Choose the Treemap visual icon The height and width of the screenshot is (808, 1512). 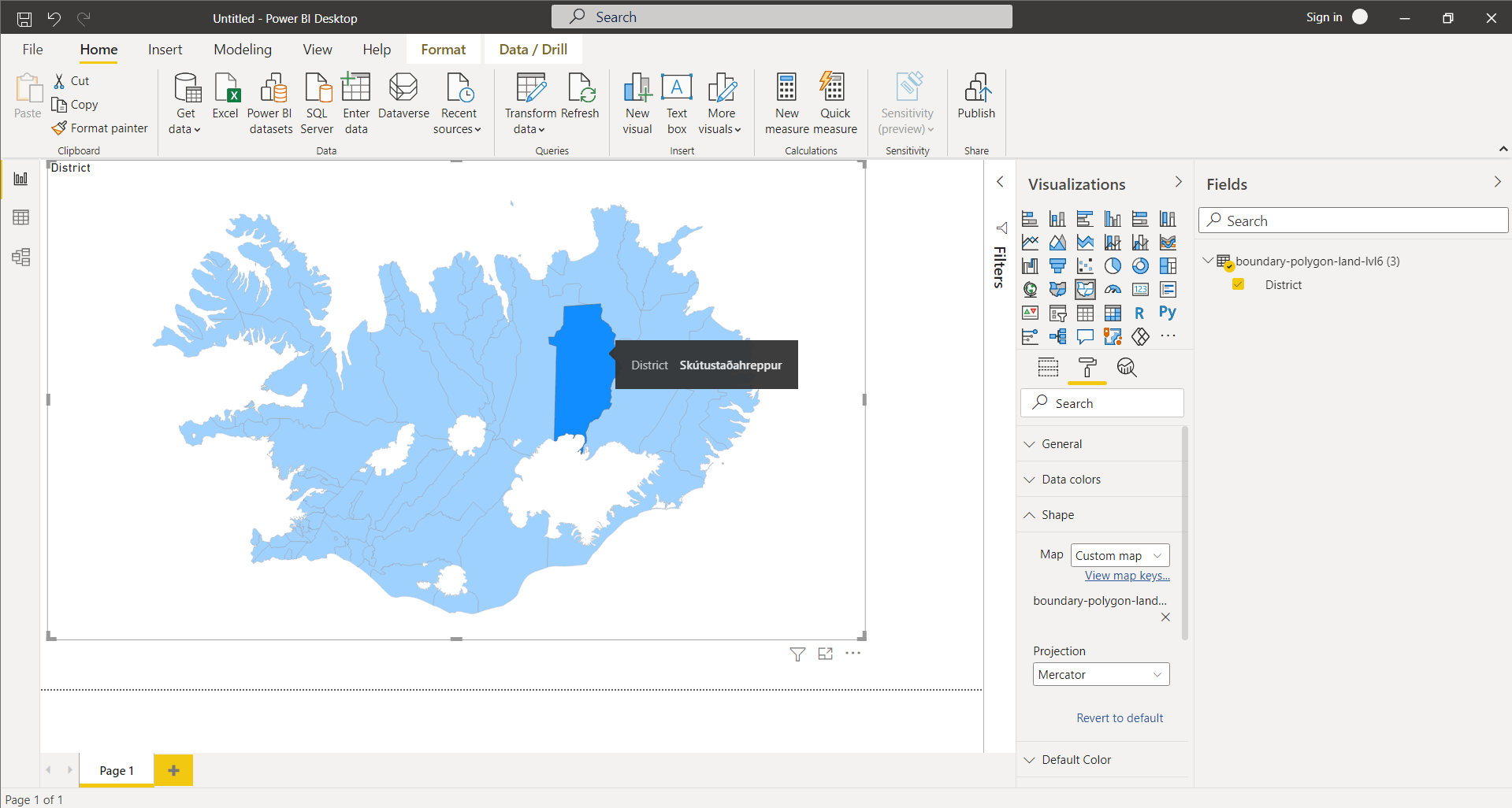(1167, 265)
